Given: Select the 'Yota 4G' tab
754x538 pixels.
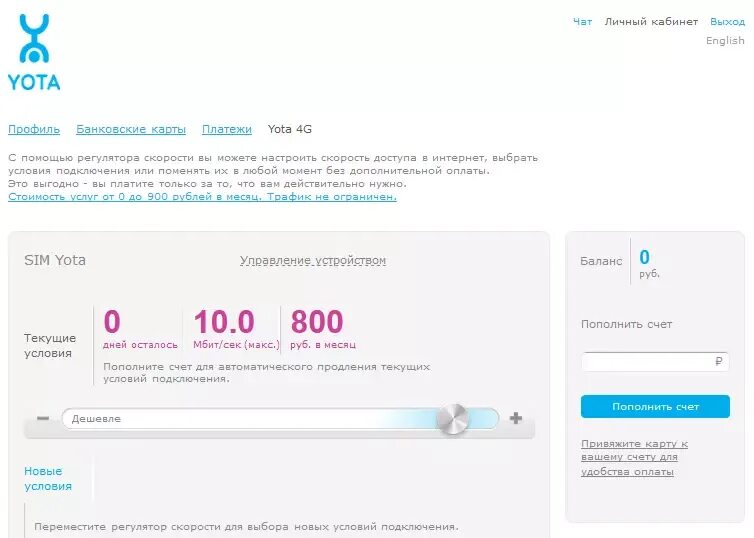Looking at the screenshot, I should [289, 129].
